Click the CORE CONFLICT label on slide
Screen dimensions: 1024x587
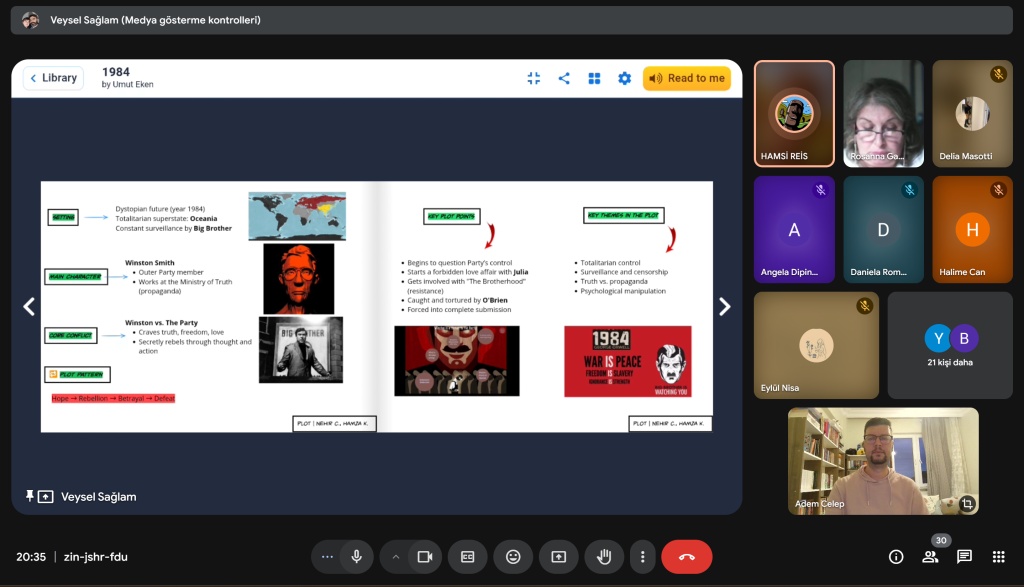pyautogui.click(x=71, y=336)
